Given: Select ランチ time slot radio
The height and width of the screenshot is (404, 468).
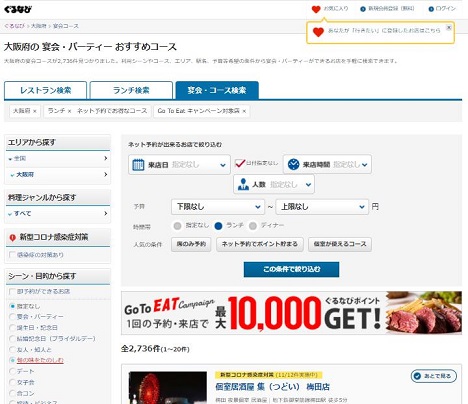Looking at the screenshot, I should coord(218,226).
